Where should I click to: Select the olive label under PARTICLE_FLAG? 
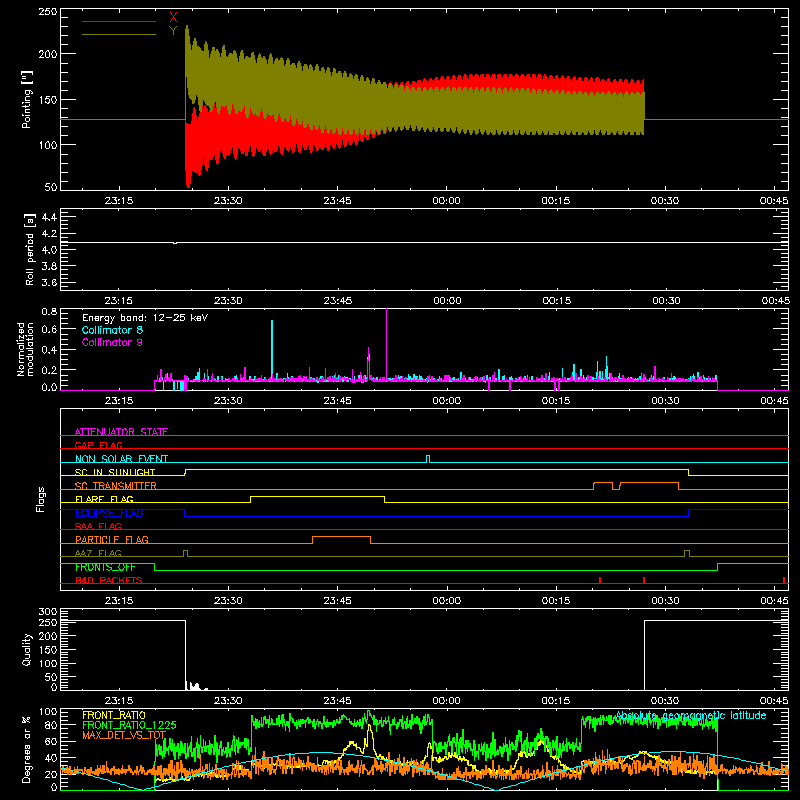coord(98,553)
